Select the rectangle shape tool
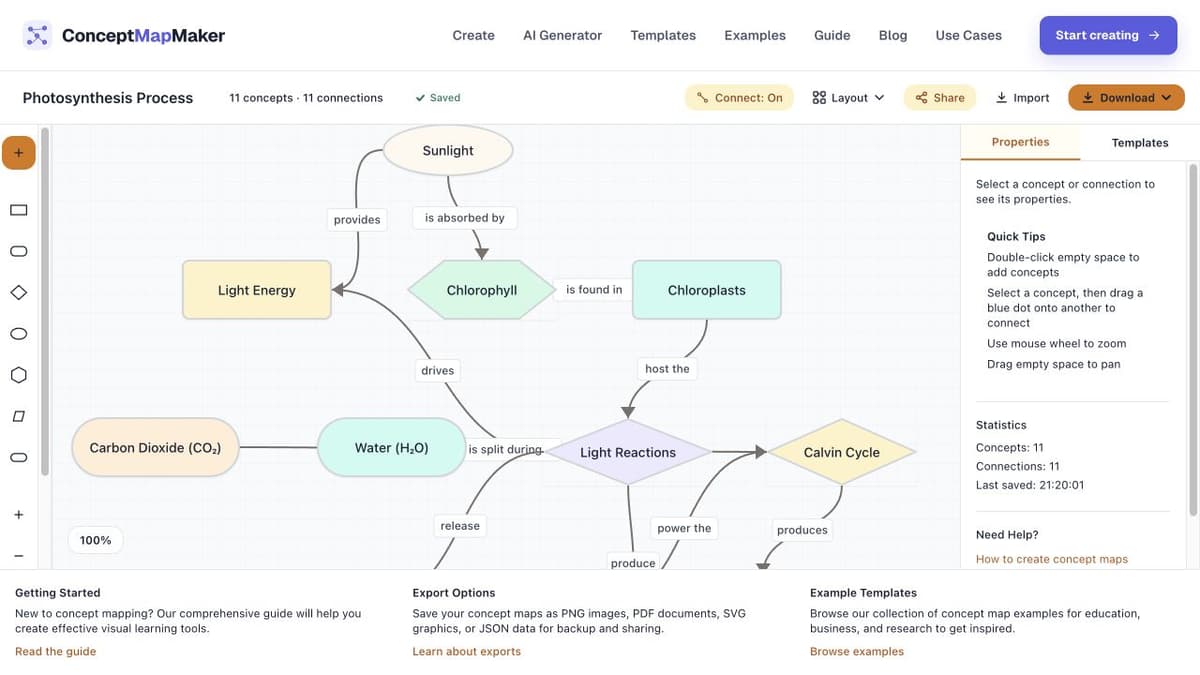This screenshot has height=675, width=1200. point(19,210)
